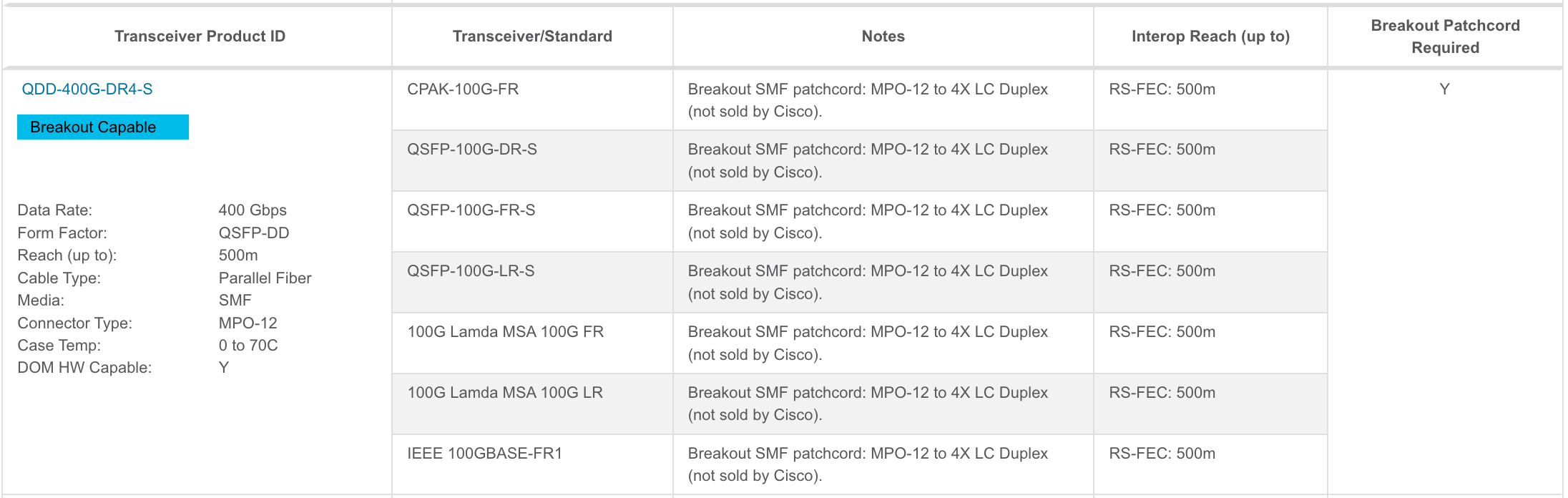Click the Breakout Patchcord Required header
This screenshot has width=1568, height=498.
pos(1445,36)
